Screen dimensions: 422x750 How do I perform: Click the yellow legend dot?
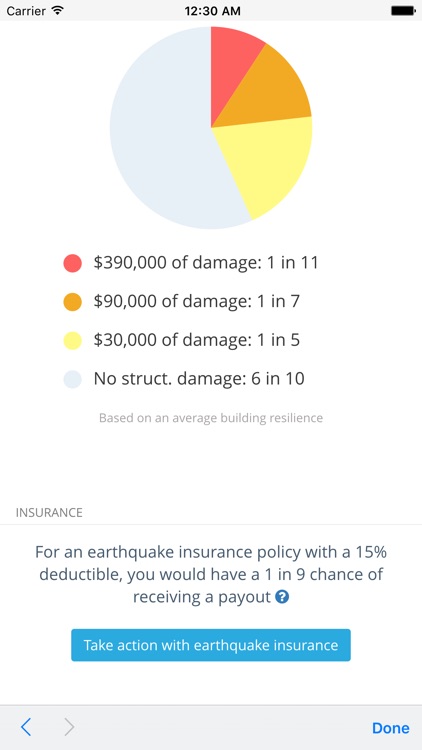[x=72, y=341]
